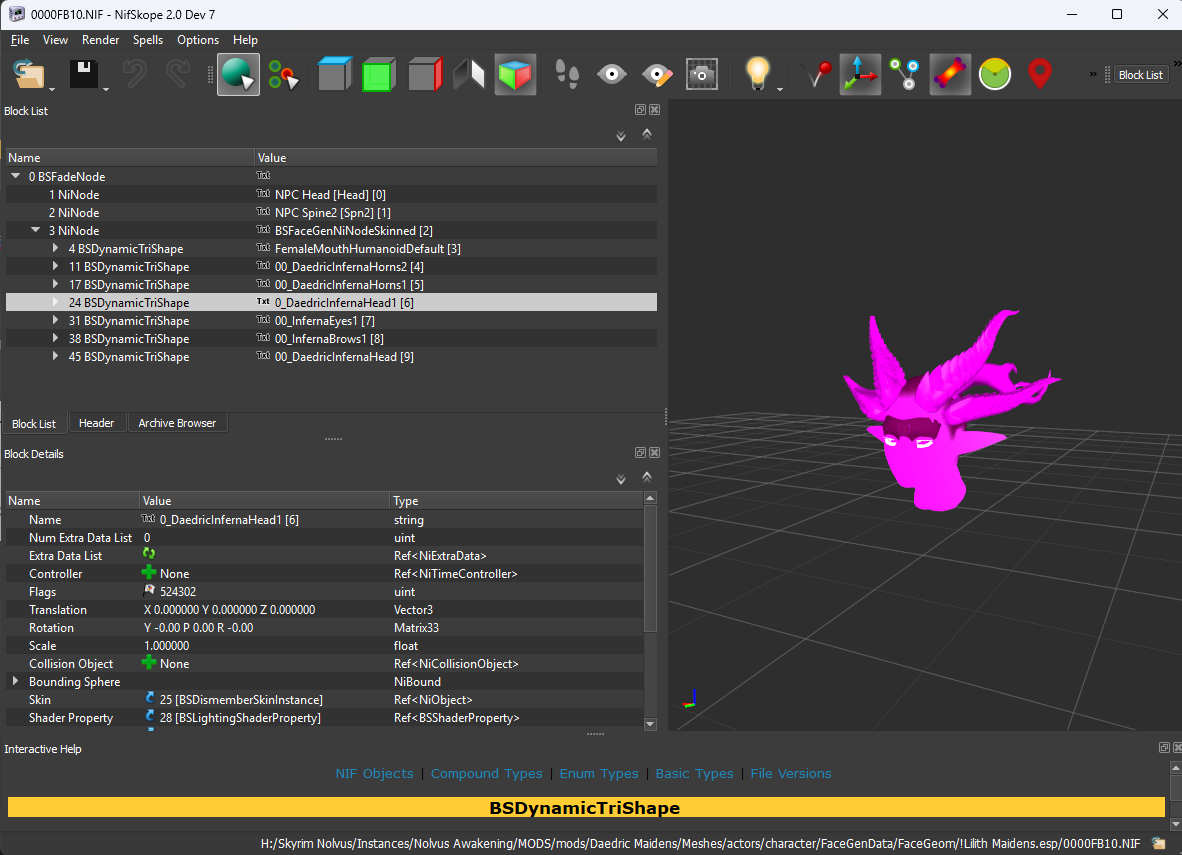Click Shader Property link arrow icon
Viewport: 1182px width, 855px height.
coord(149,717)
